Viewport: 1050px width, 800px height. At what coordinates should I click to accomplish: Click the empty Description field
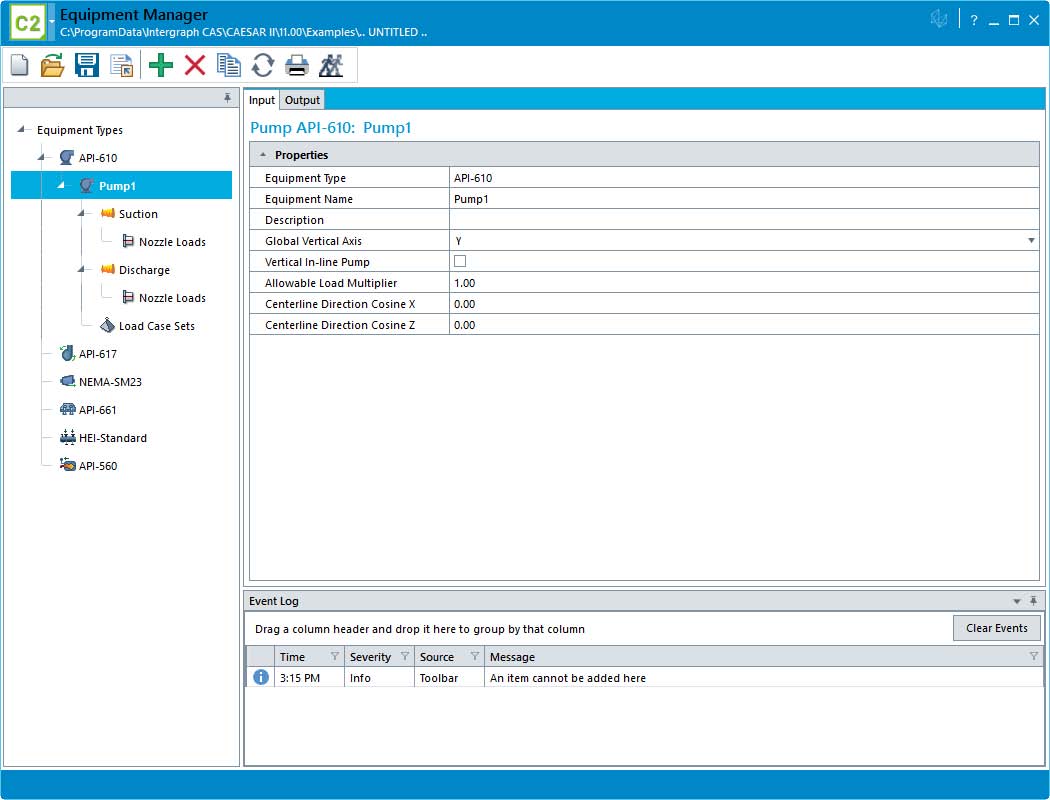click(x=744, y=220)
